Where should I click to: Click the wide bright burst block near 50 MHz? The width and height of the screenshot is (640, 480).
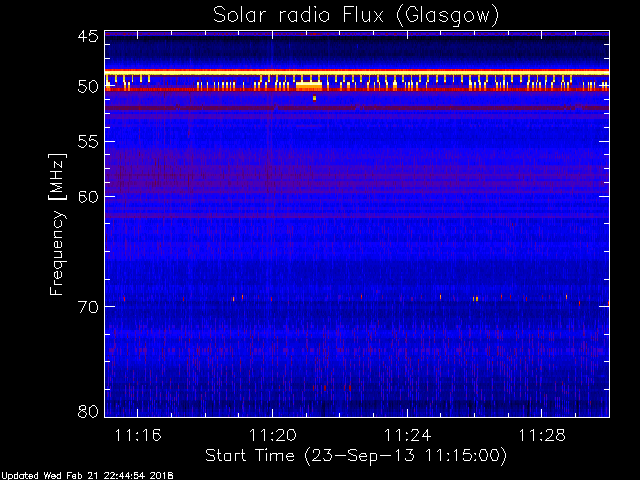click(x=309, y=85)
